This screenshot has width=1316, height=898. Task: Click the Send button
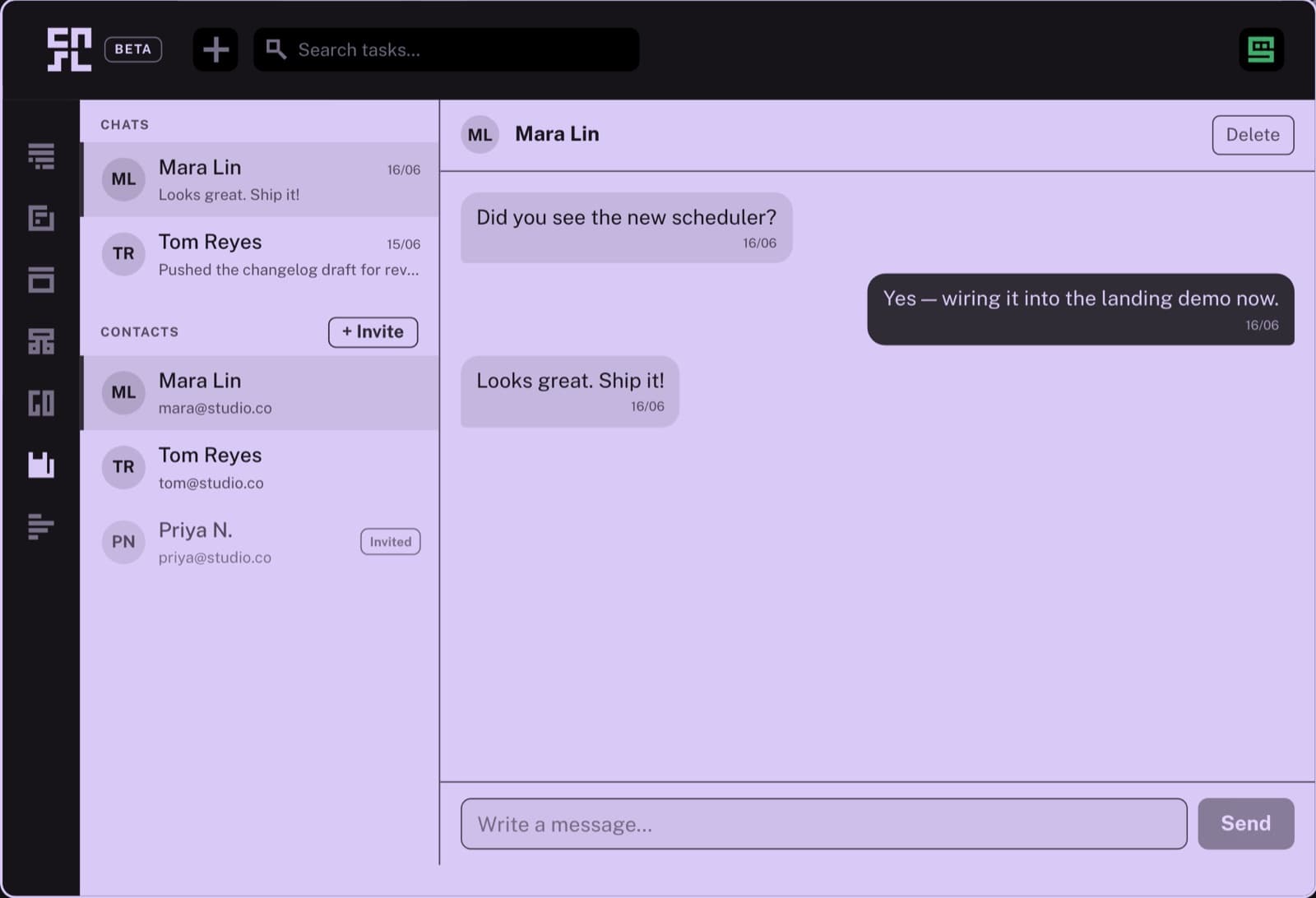point(1246,824)
